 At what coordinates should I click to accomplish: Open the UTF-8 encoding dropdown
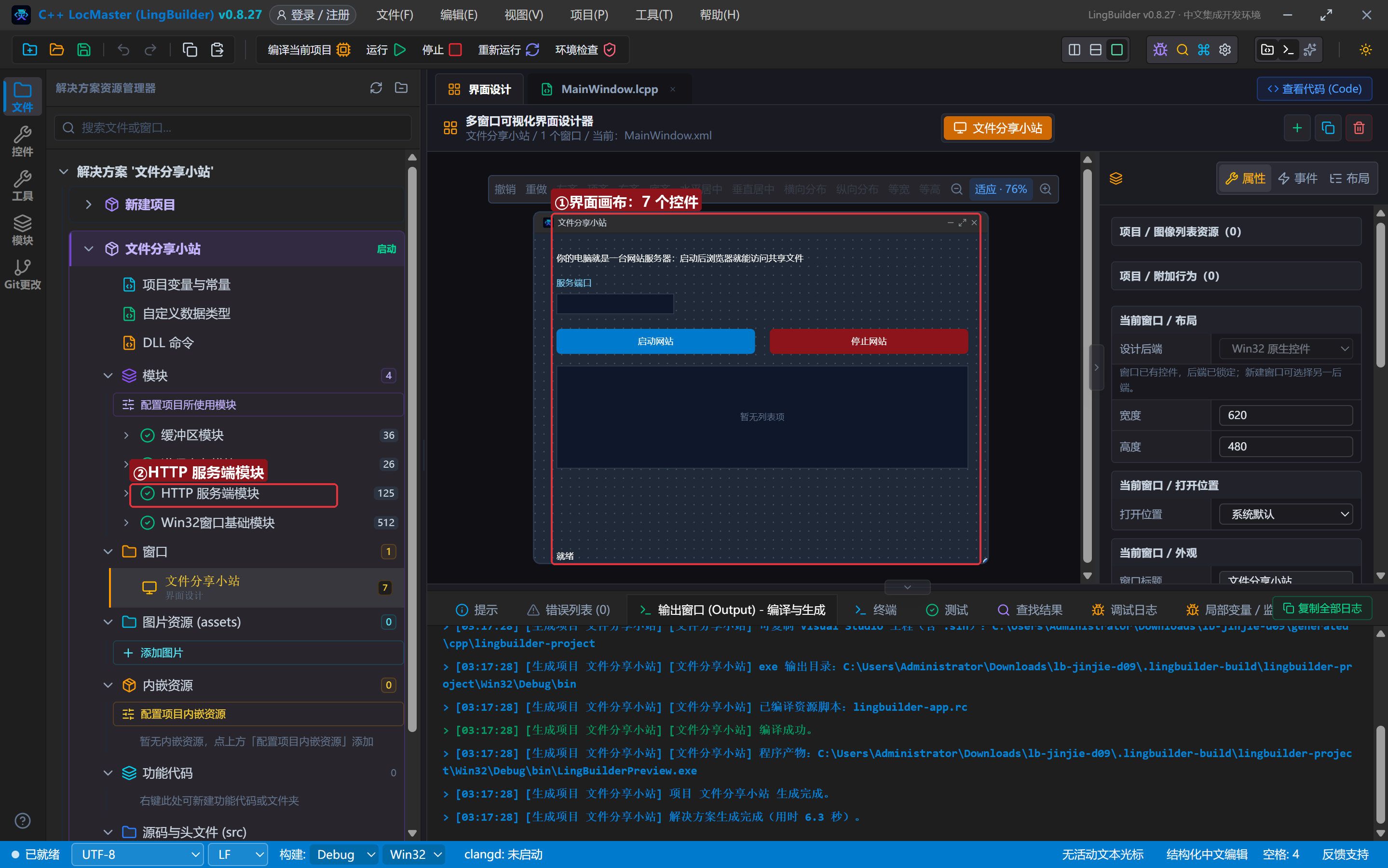(x=138, y=854)
